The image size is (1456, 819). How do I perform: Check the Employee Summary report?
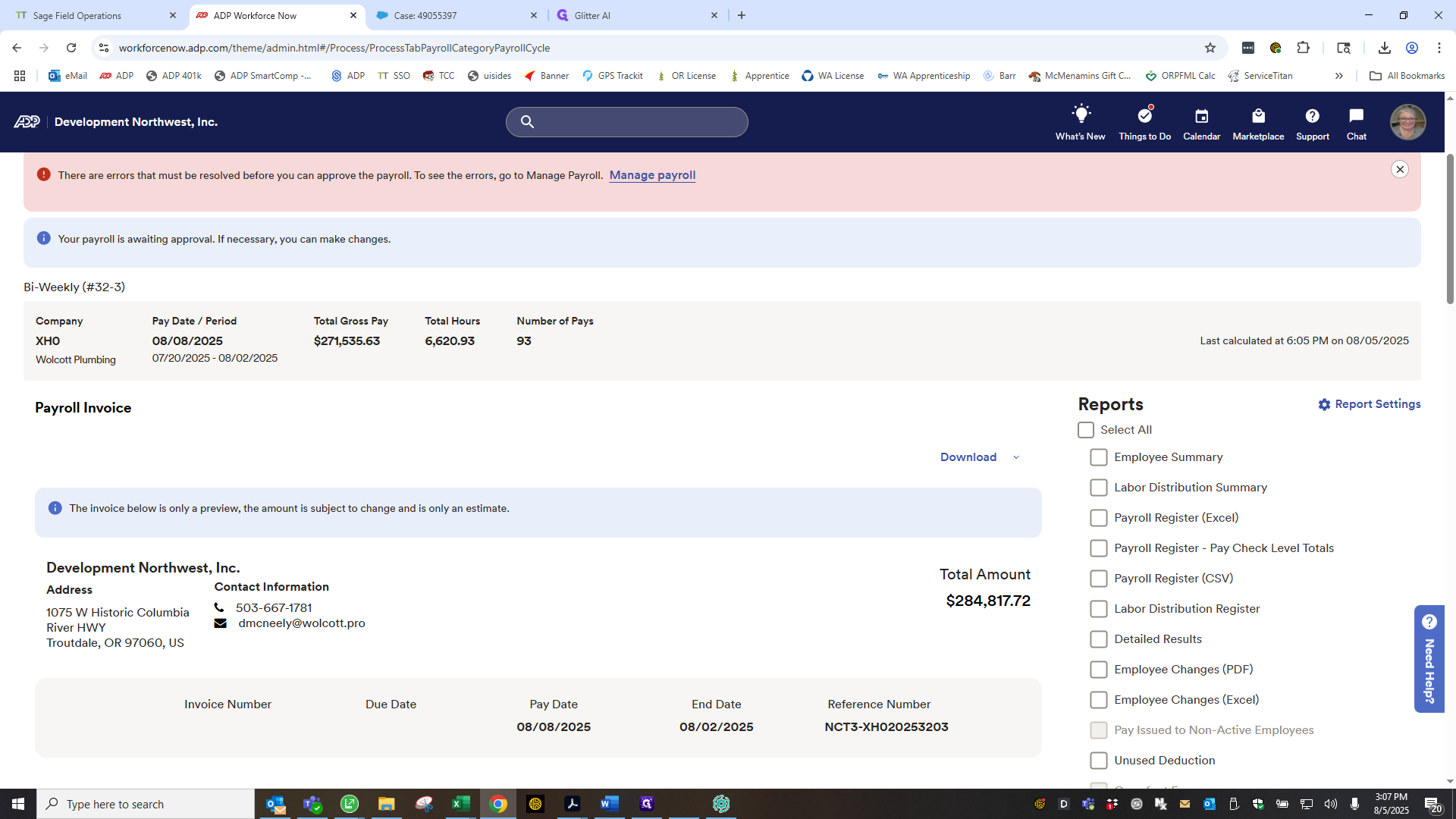coord(1098,457)
